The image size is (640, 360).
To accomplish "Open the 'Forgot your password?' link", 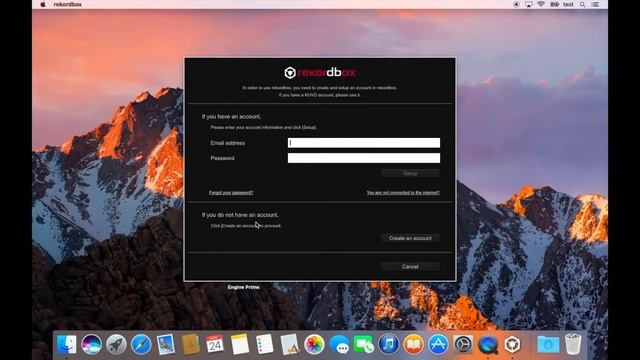I will pyautogui.click(x=231, y=193).
